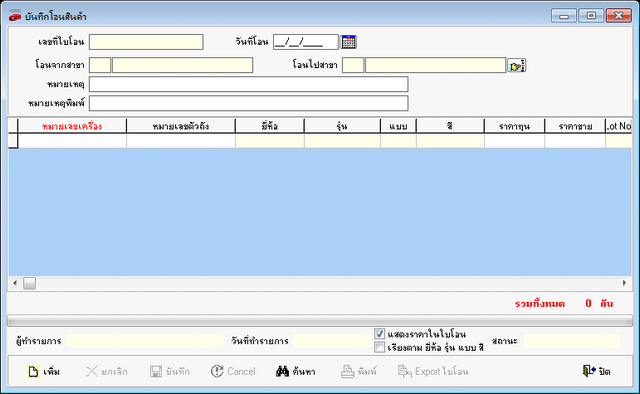
Task: Focus the หมายเหตุ text input field
Action: [x=249, y=84]
